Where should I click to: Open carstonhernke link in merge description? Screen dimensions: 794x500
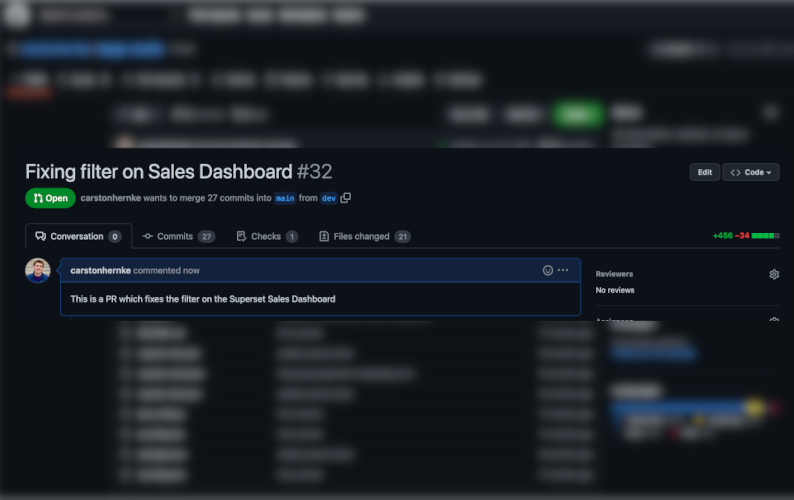110,198
